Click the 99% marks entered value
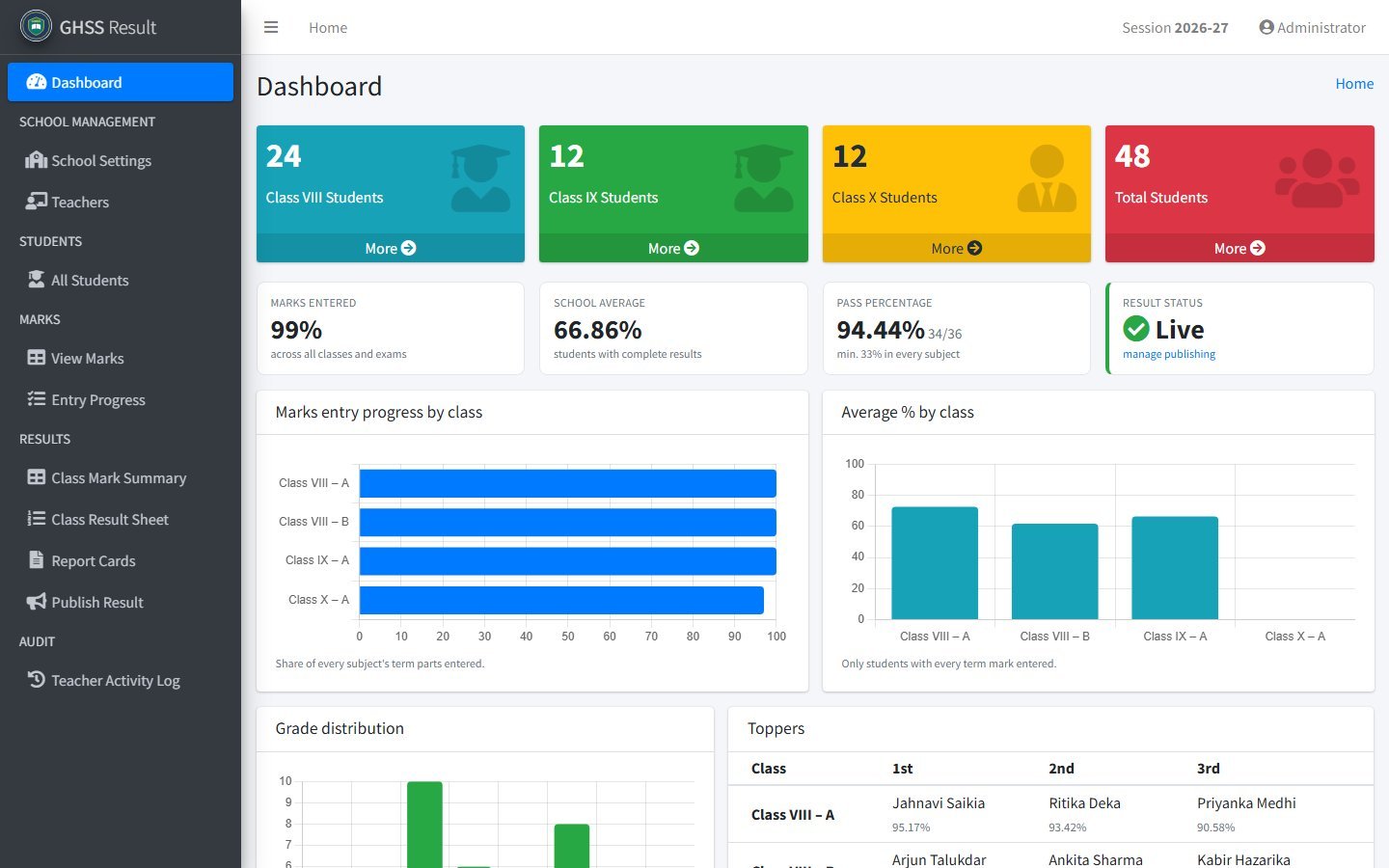The image size is (1389, 868). pos(296,330)
